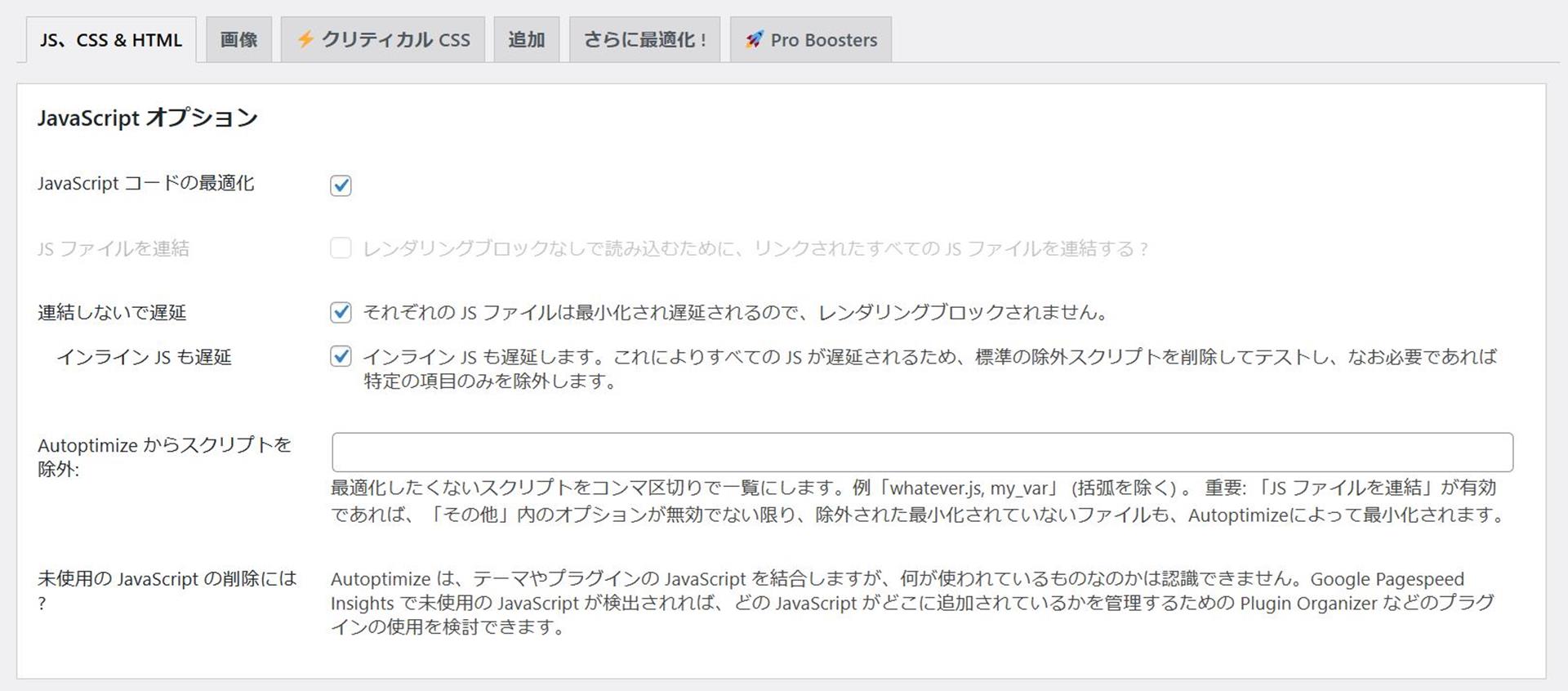Click the インライン JS も遅延します description
1568x691 pixels.
click(930, 368)
